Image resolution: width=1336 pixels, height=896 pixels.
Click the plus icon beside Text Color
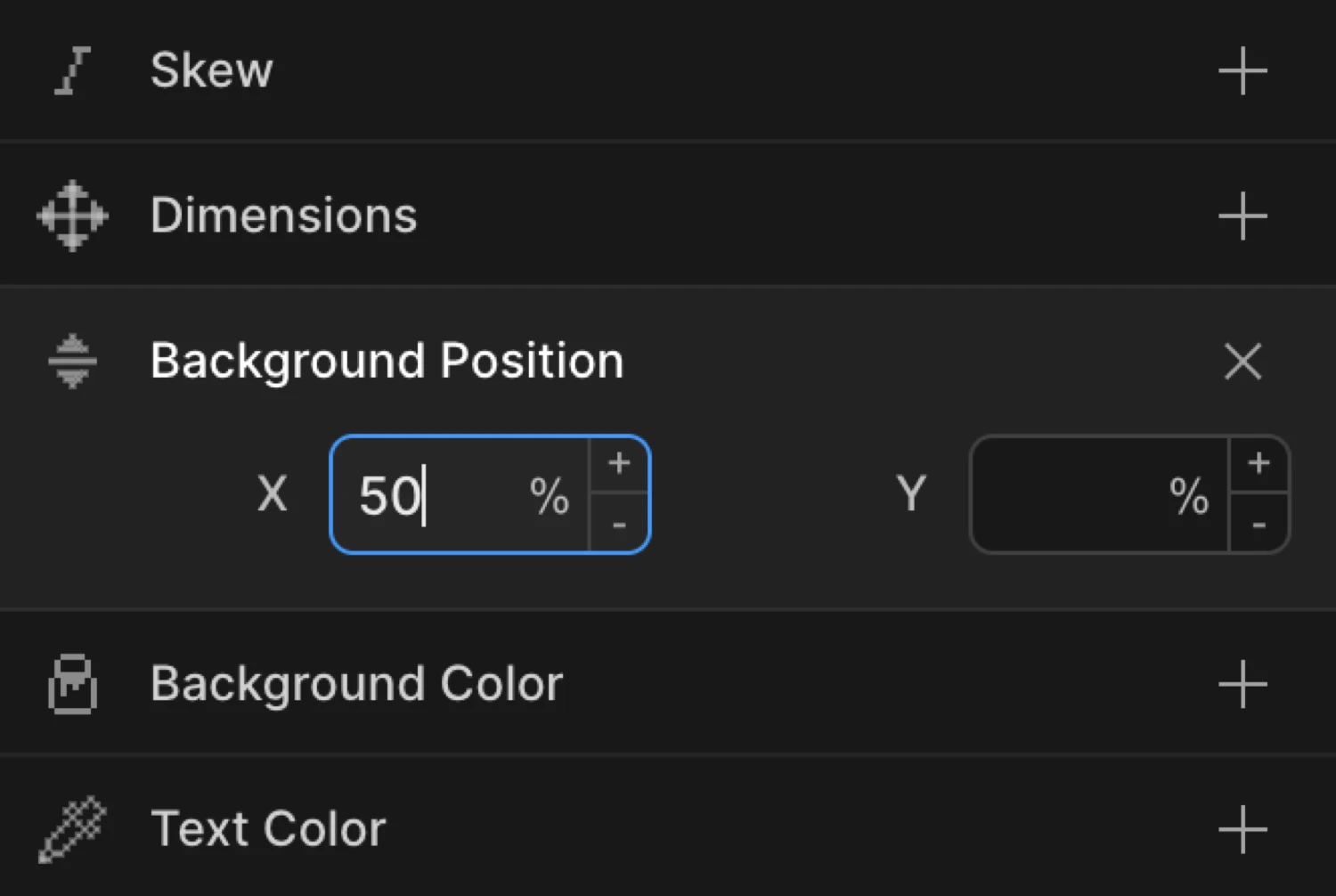[1243, 828]
